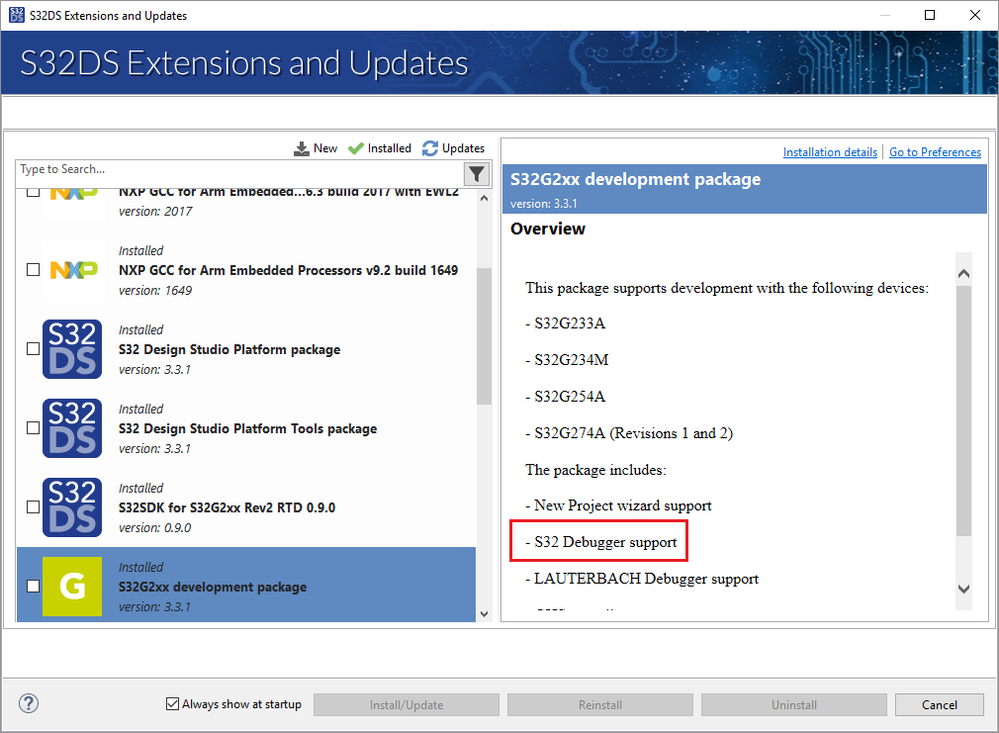The width and height of the screenshot is (999, 733).
Task: Click S32SDK for S32G2xx logo icon
Action: (x=72, y=507)
